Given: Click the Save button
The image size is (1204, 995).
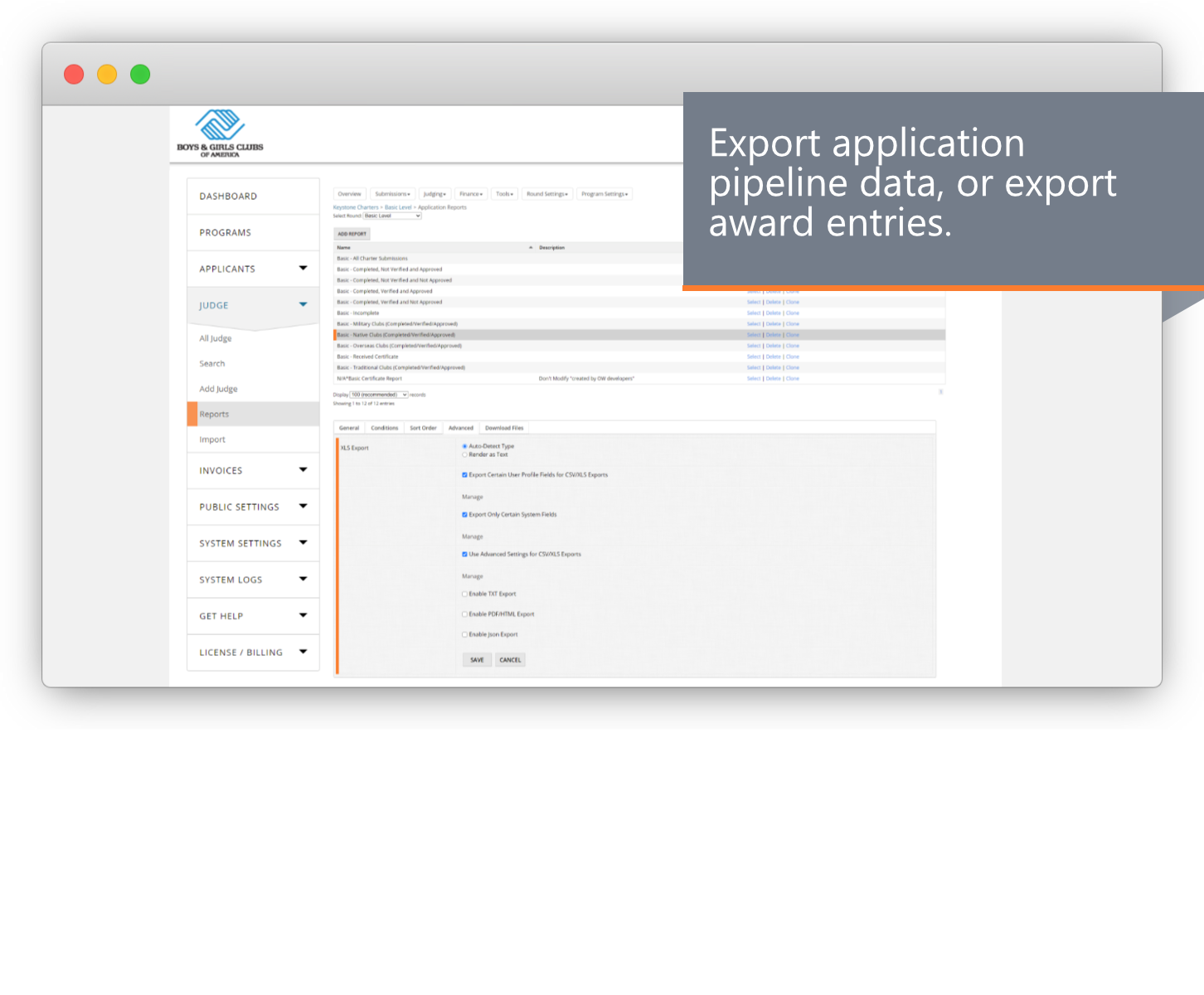Looking at the screenshot, I should (x=477, y=660).
